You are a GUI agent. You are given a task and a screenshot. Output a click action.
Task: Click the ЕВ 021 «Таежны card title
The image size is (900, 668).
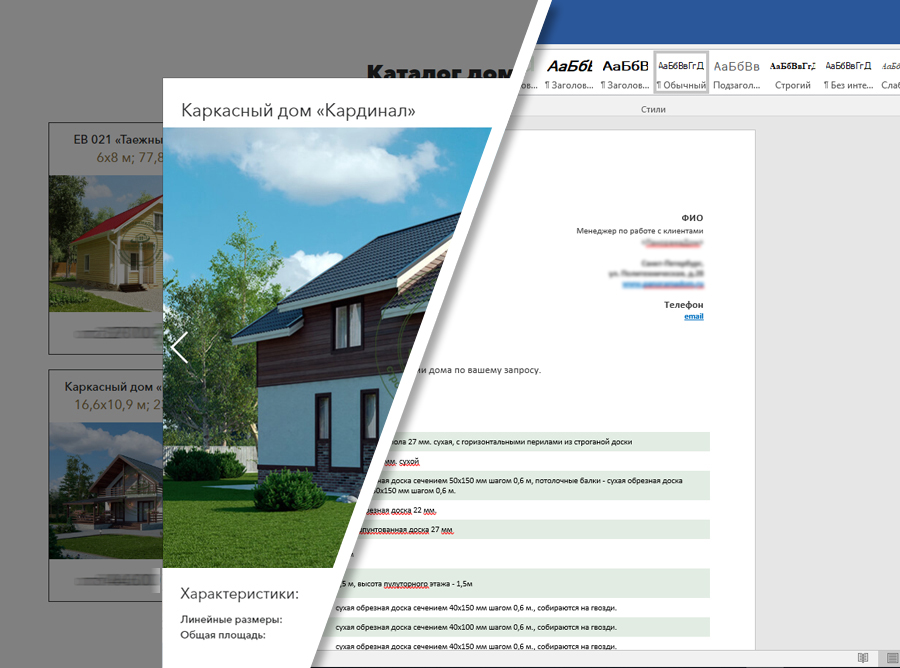118,139
